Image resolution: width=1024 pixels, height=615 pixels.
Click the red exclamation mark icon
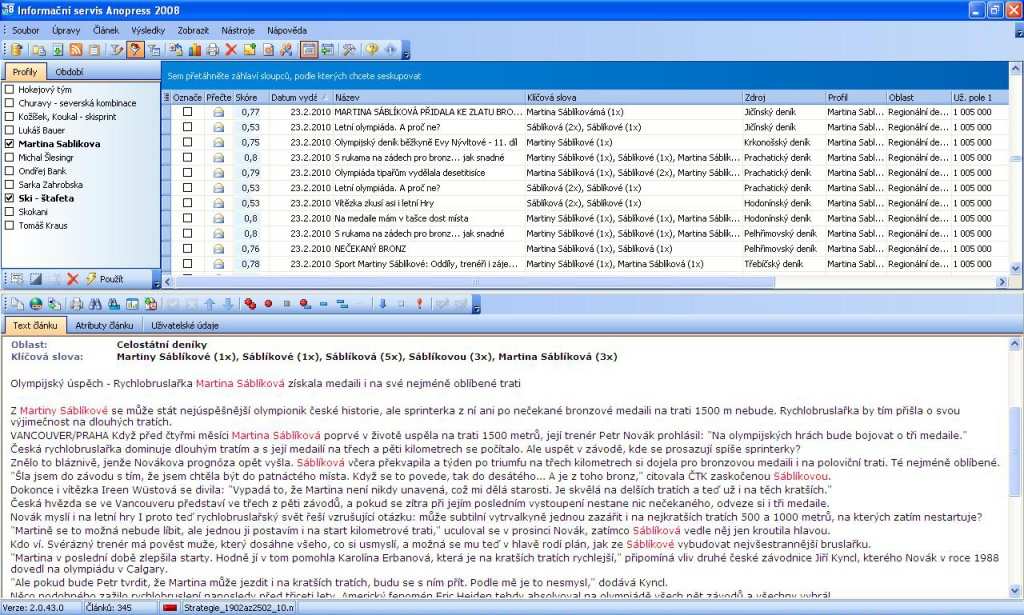(x=419, y=304)
